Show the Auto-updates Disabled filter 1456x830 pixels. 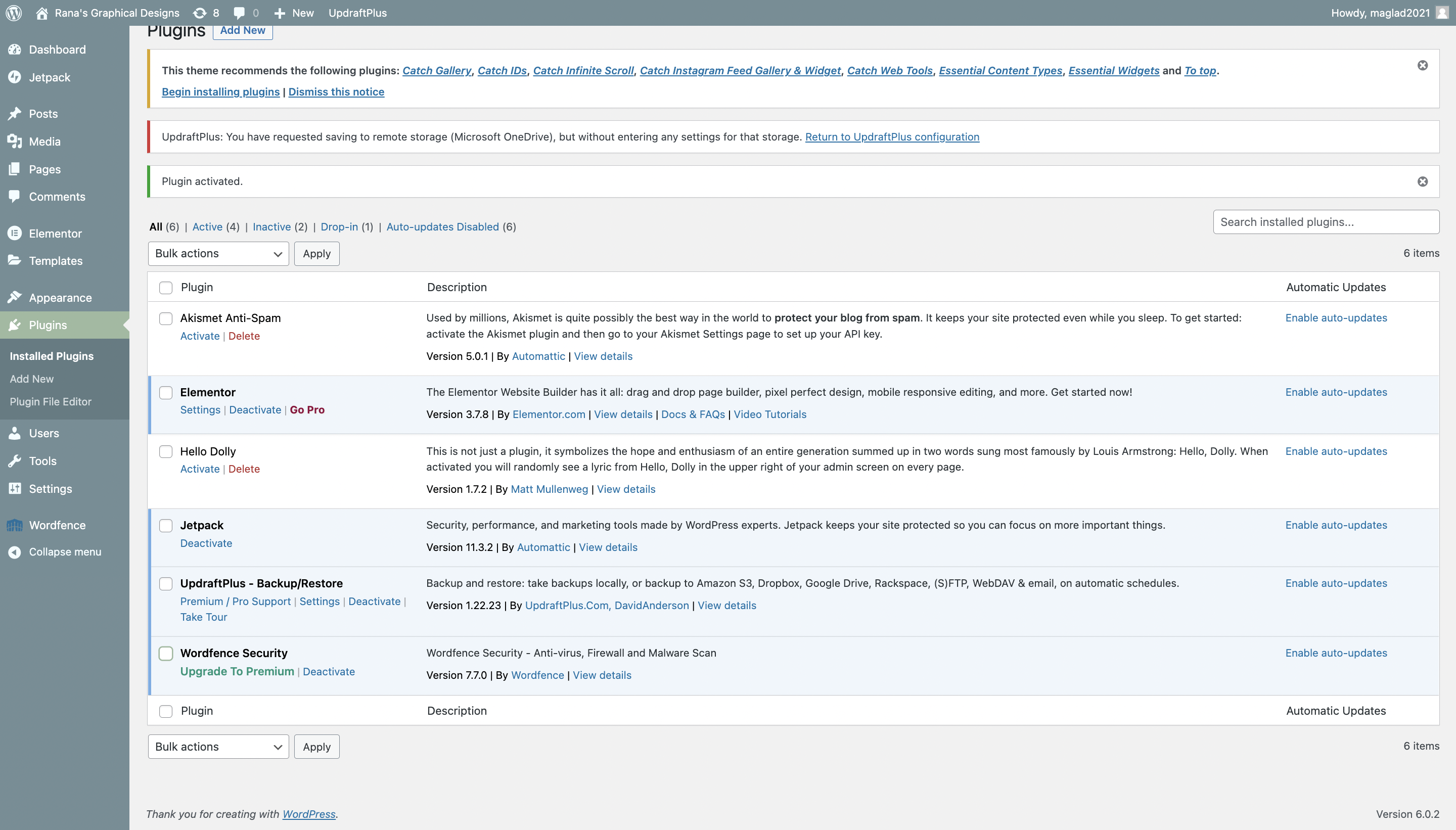451,227
